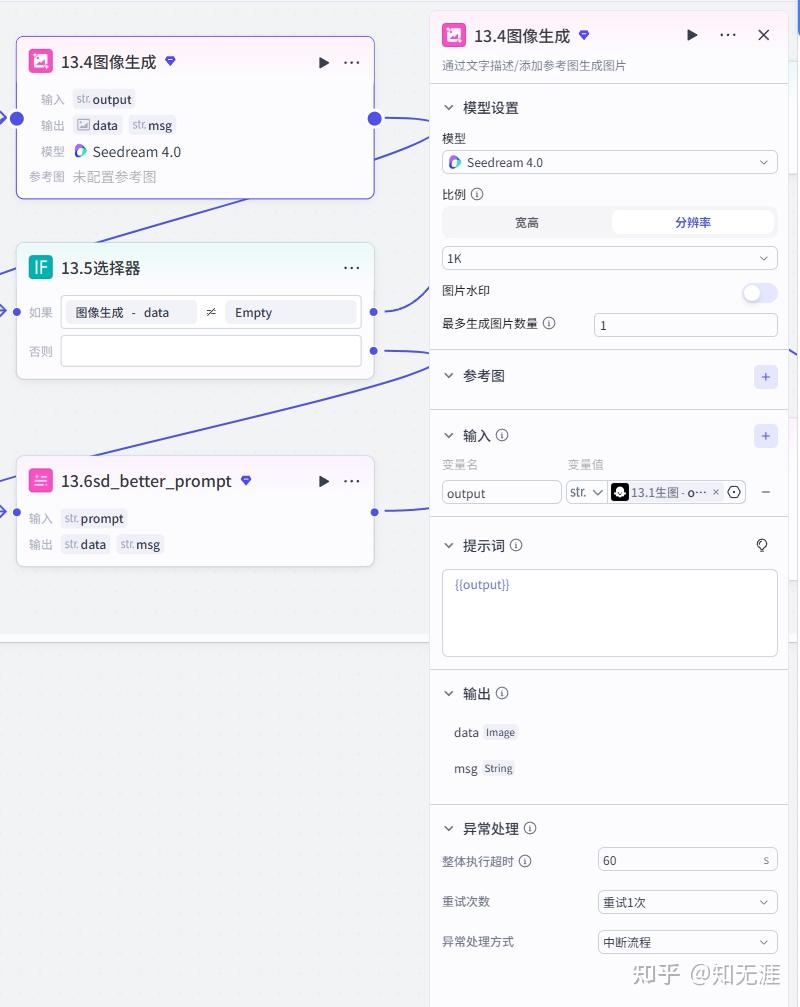Click the msg String output row
Viewport: 800px width, 1007px height.
click(483, 768)
